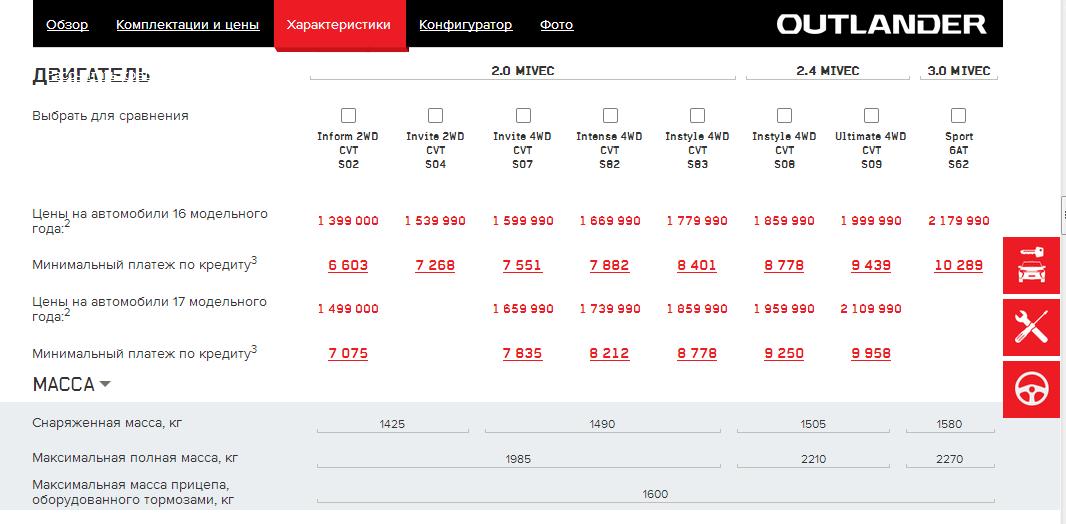1066x524 pixels.
Task: Select Intense 4WD S82 for comparison
Action: (x=610, y=116)
